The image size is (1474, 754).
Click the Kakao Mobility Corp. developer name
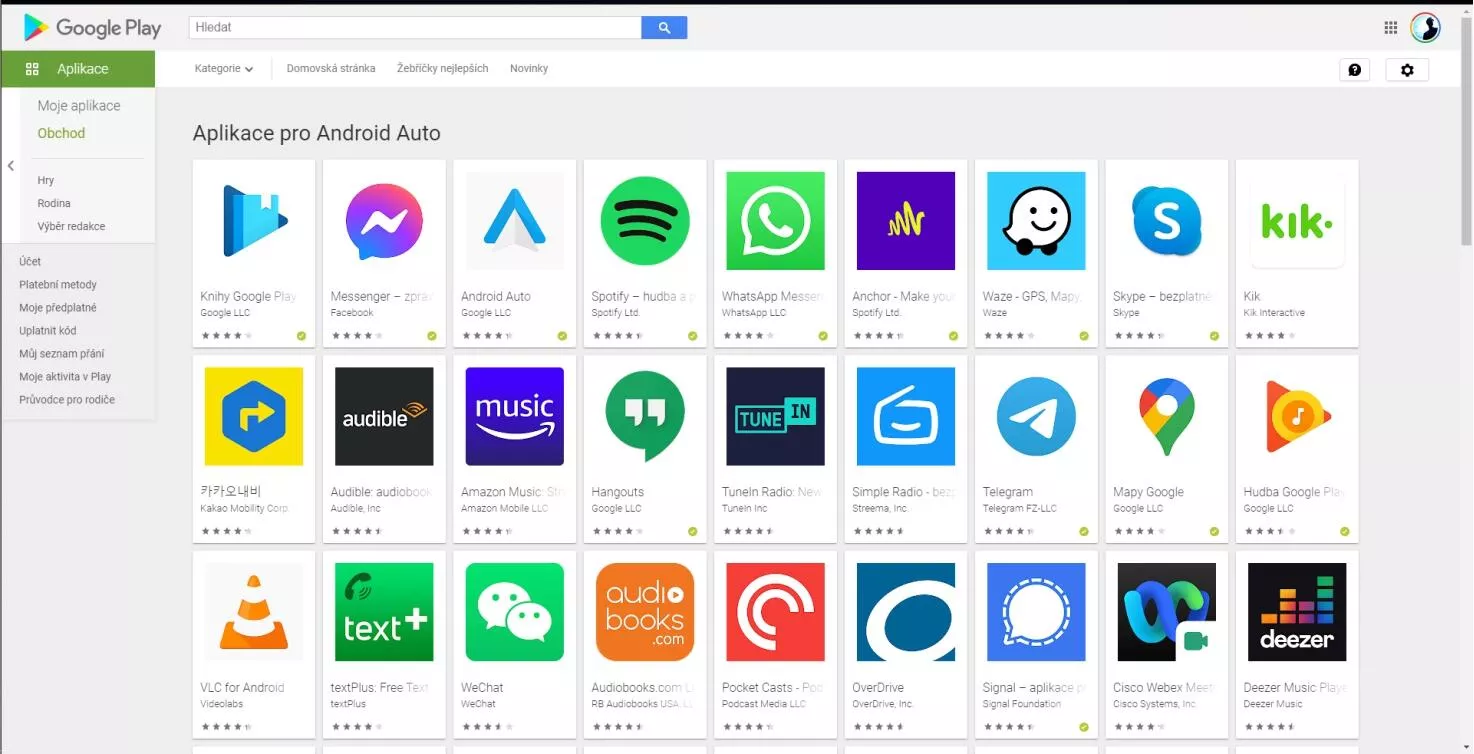coord(245,509)
